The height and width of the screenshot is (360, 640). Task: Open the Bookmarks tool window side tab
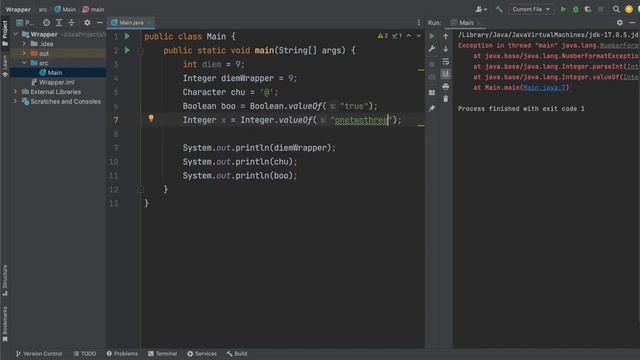5,324
